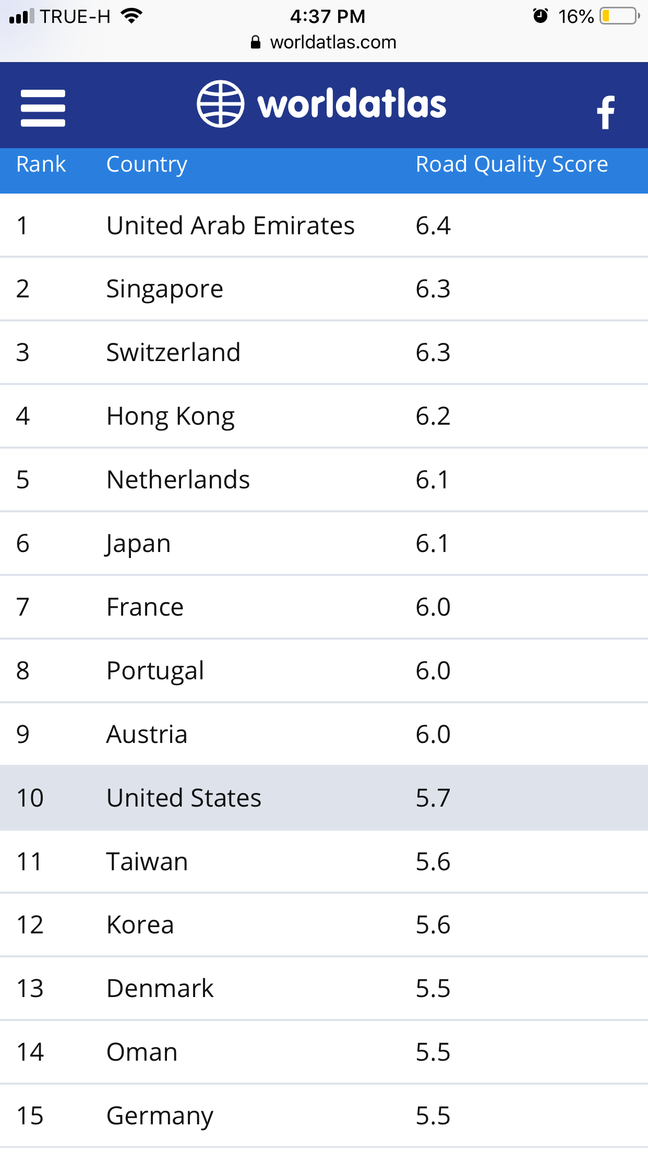Tap the Wi-Fi status icon

(x=132, y=15)
